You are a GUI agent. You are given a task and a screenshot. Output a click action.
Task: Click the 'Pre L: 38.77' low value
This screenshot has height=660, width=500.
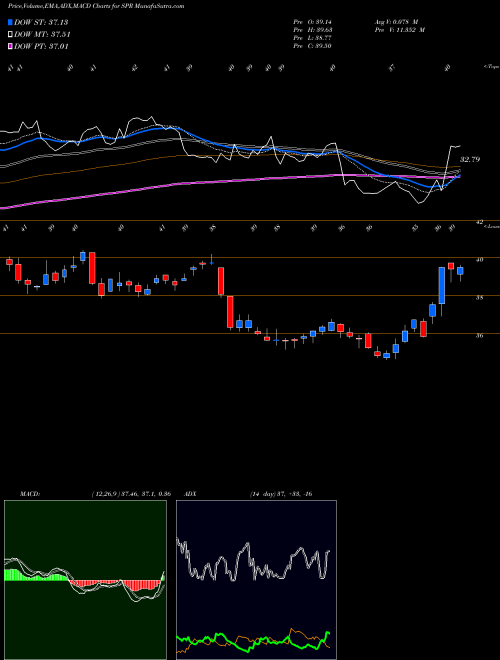pyautogui.click(x=313, y=38)
